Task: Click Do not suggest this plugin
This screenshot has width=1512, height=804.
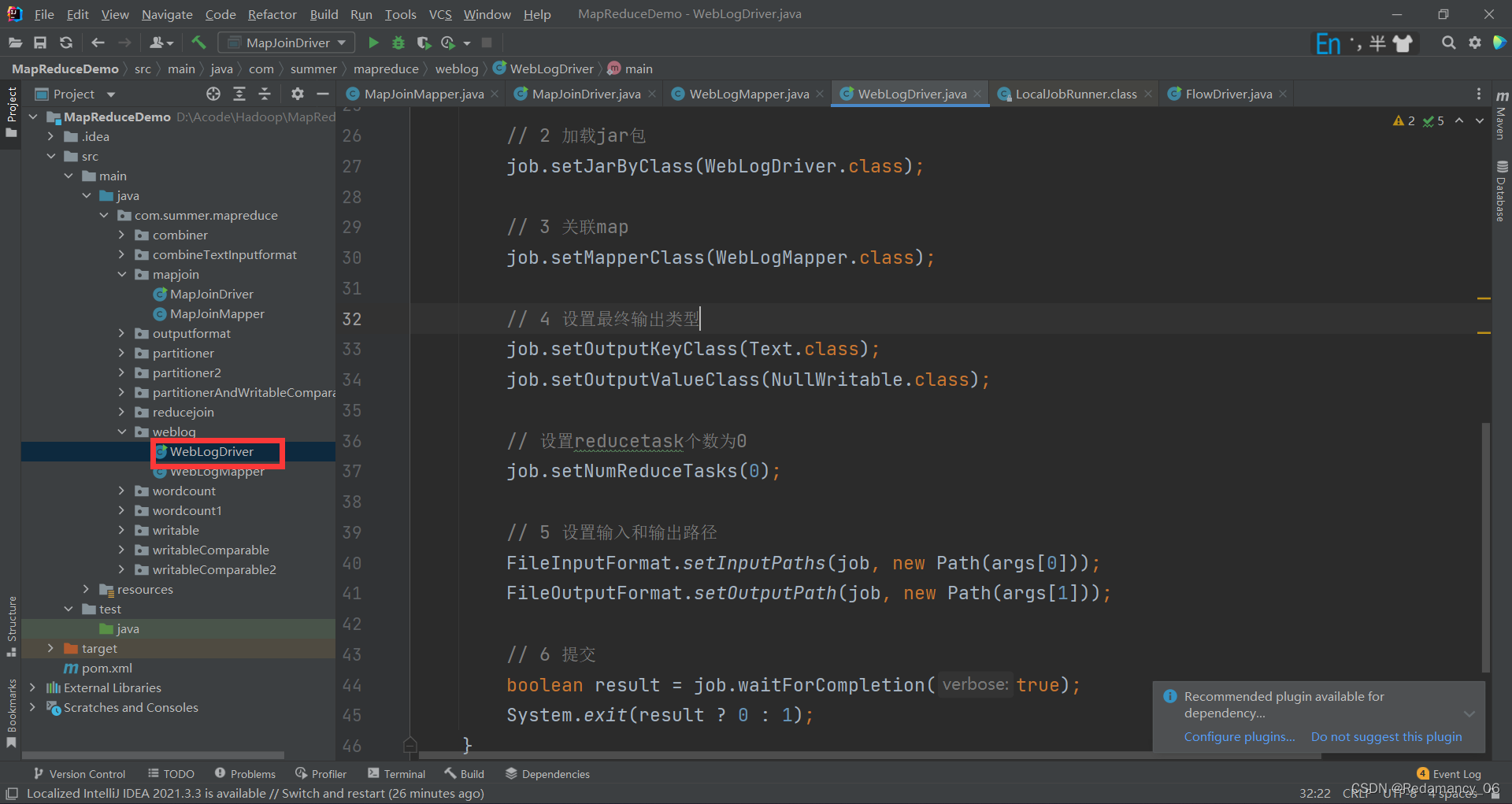Action: [1386, 737]
